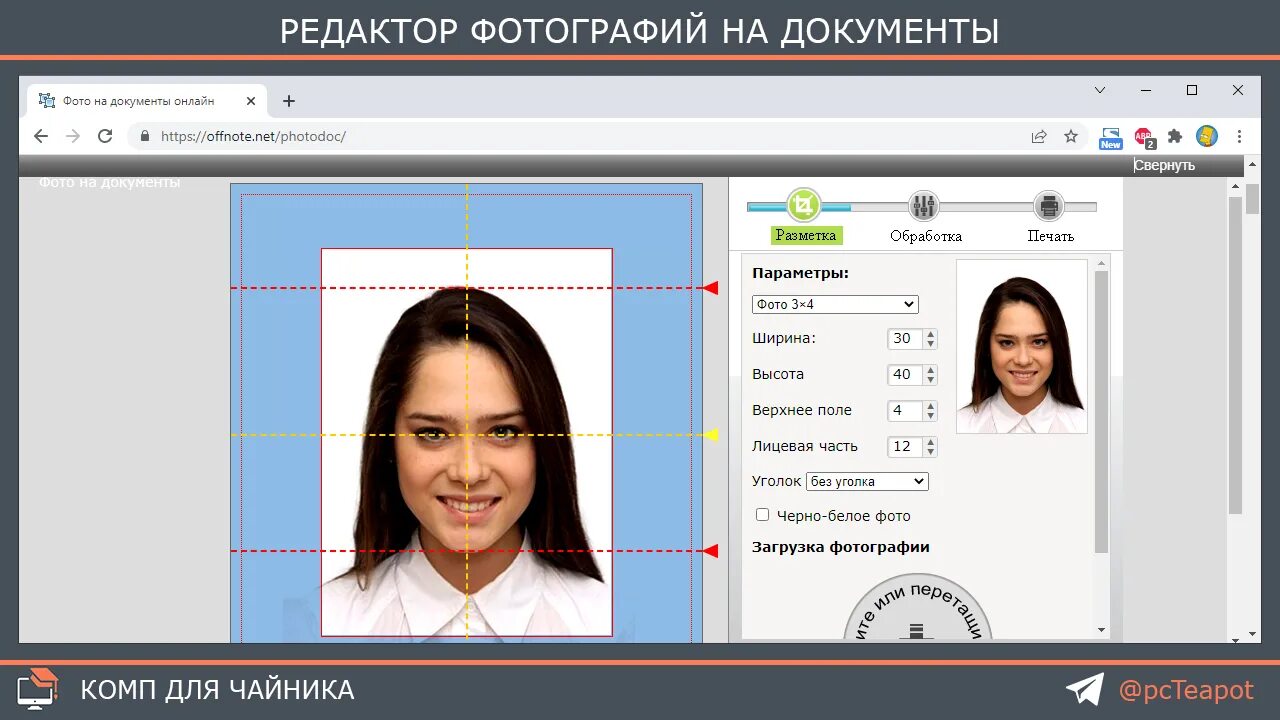Open the browser profile avatar icon
This screenshot has height=720, width=1280.
(x=1207, y=136)
